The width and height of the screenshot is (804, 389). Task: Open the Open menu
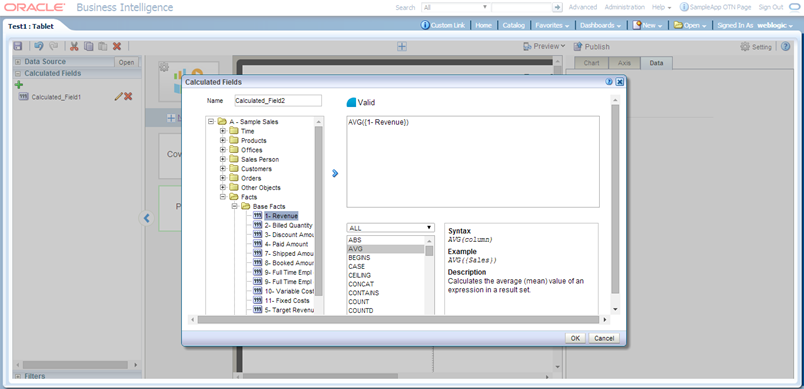coord(690,25)
